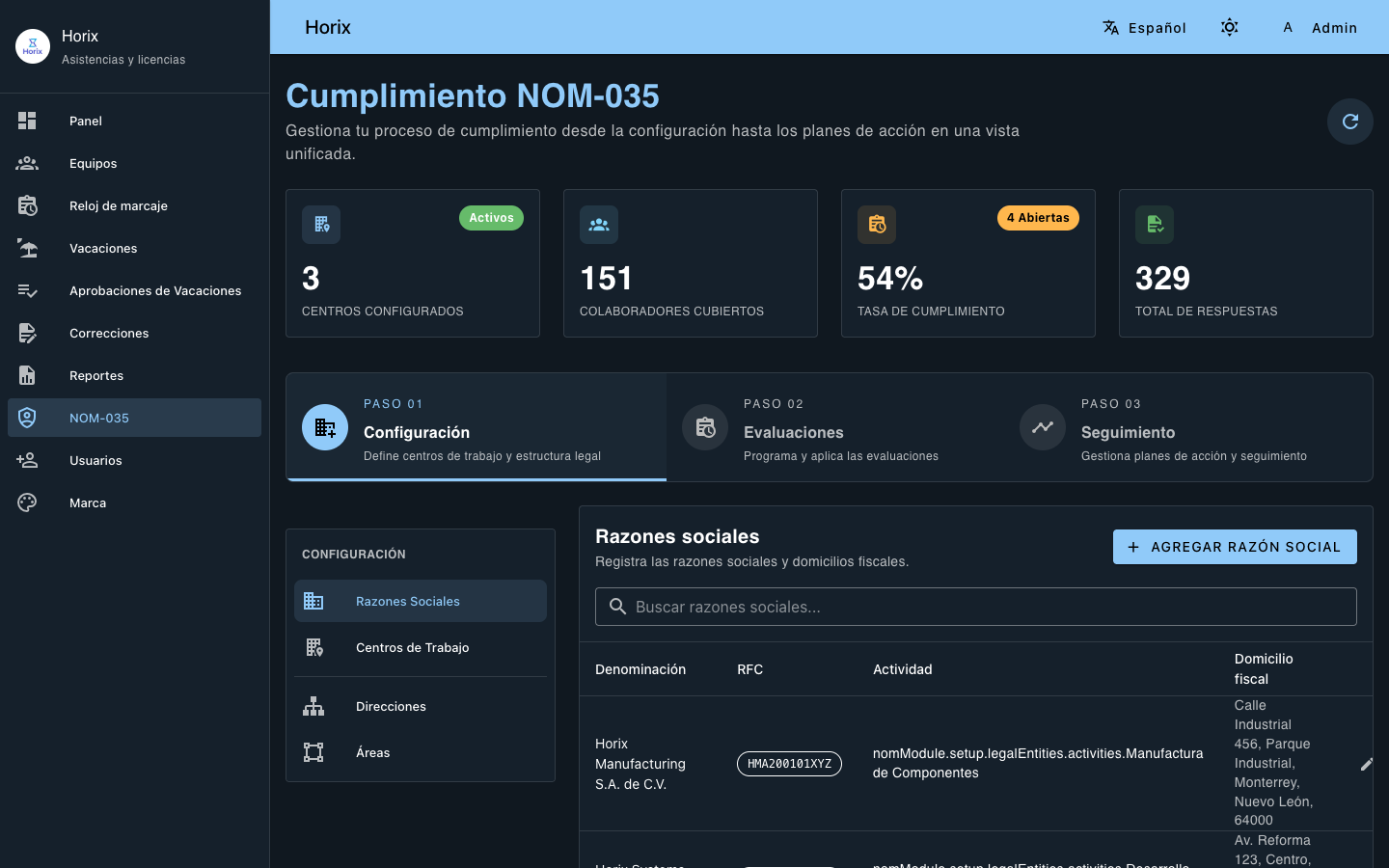This screenshot has height=868, width=1389.
Task: Select Centros de Trabajo in the configuration panel
Action: tap(413, 647)
